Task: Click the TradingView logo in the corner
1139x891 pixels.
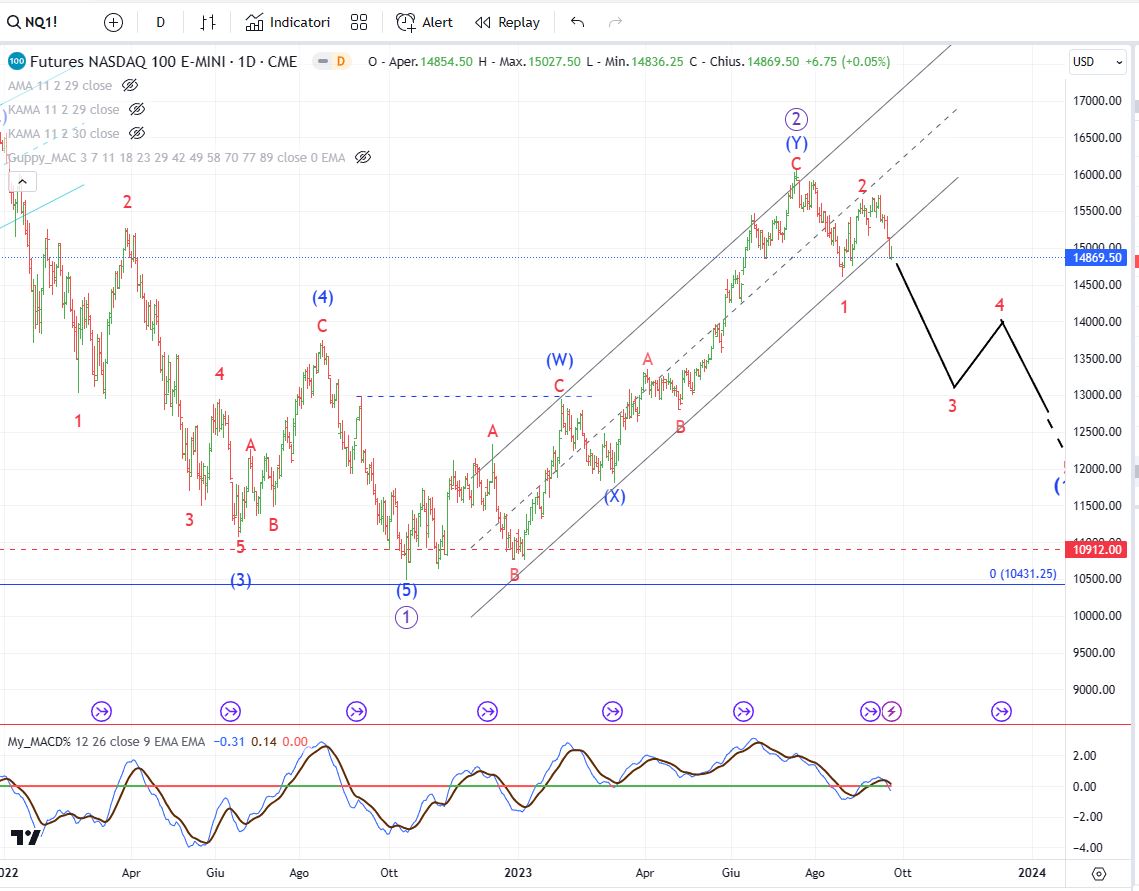Action: pyautogui.click(x=25, y=837)
